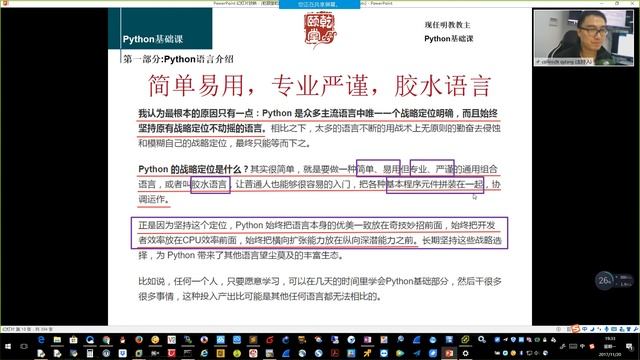The image size is (640, 360).
Task: Click the Sogou input method S icon
Action: (576, 329)
